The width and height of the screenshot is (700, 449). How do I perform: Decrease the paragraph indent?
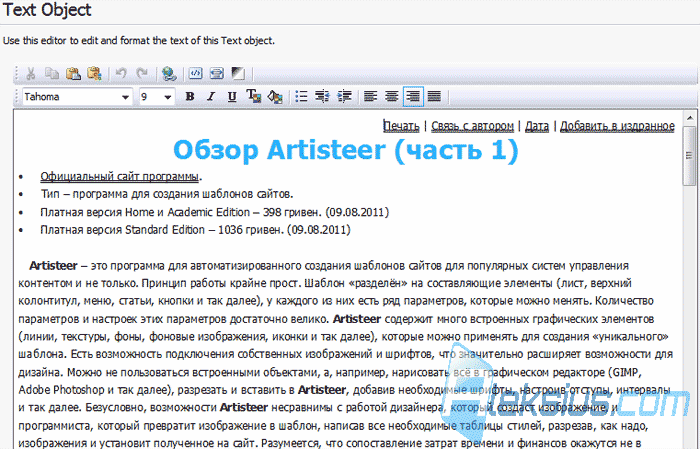[x=322, y=96]
